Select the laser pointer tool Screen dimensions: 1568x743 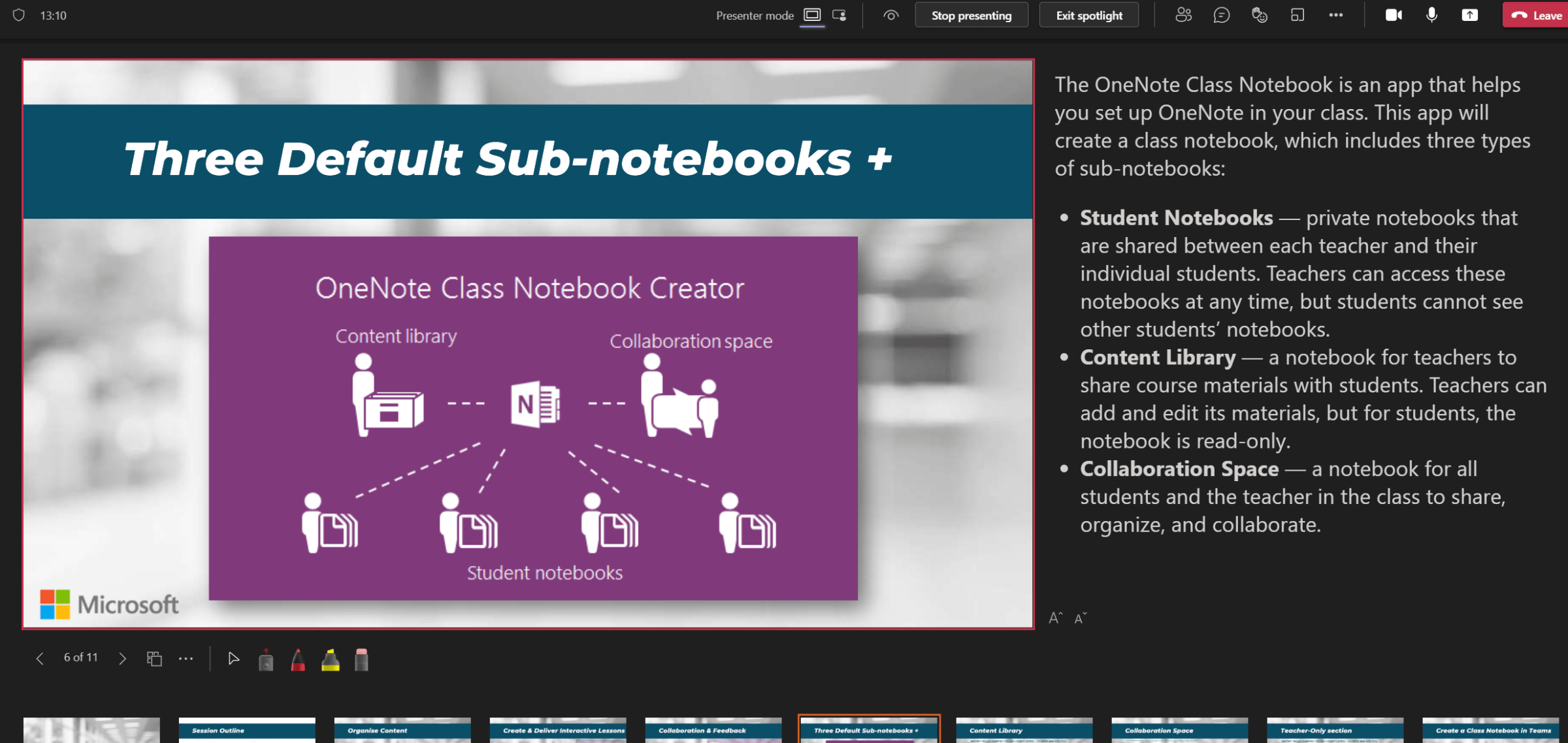click(266, 660)
